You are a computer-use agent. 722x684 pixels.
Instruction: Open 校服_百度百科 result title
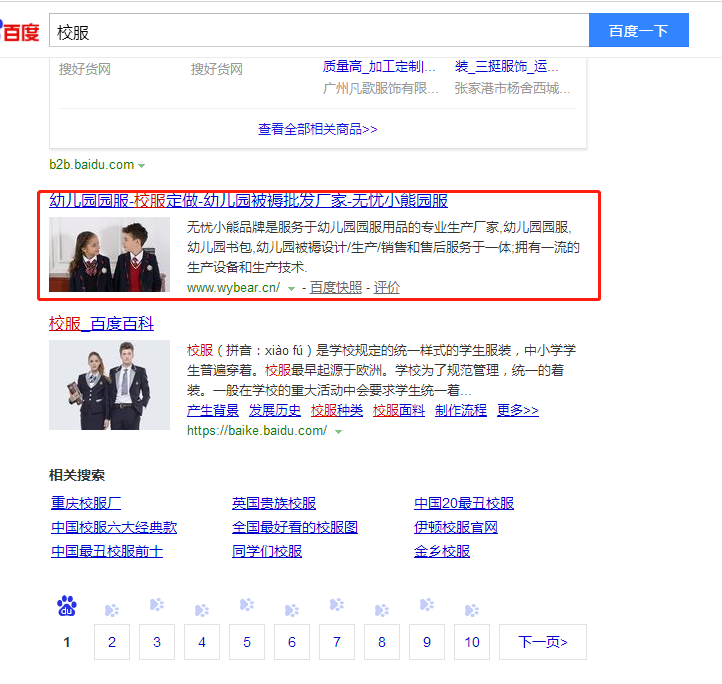[101, 324]
